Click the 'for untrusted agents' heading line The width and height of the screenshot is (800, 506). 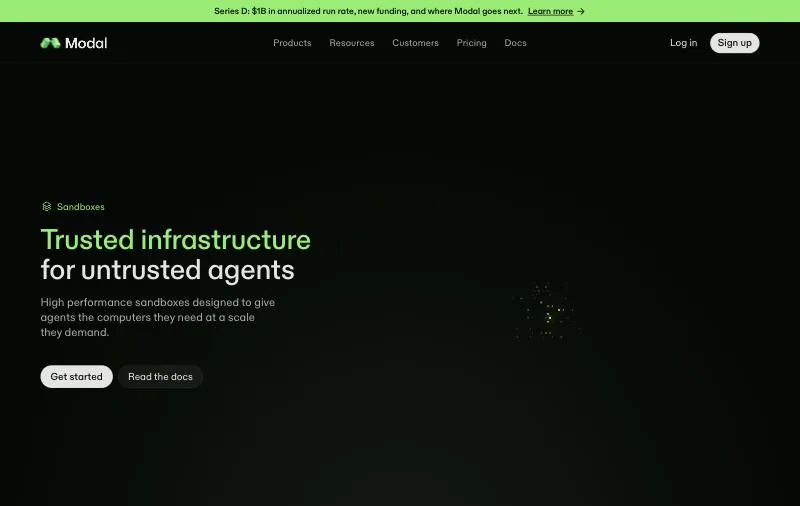click(167, 270)
